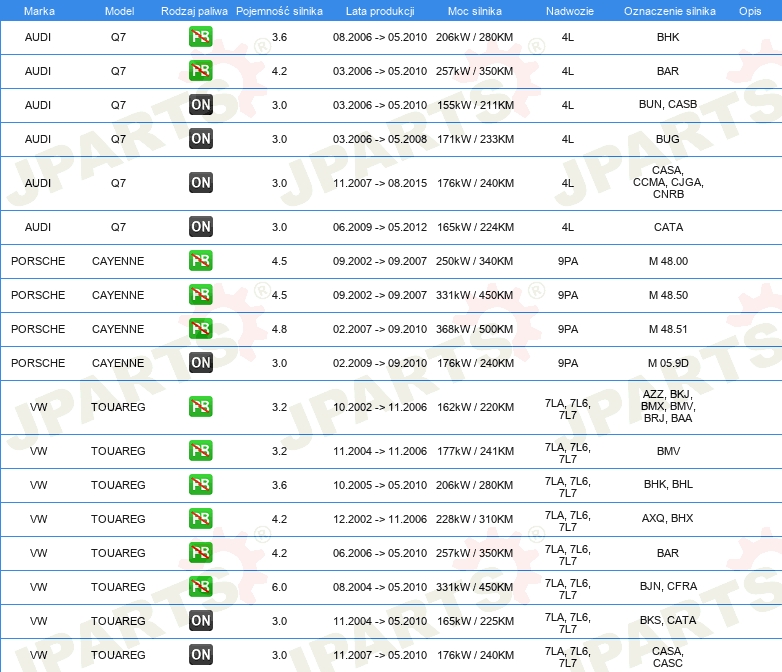Click production dates 10.2002 -> 11.2006
The width and height of the screenshot is (782, 672).
380,407
